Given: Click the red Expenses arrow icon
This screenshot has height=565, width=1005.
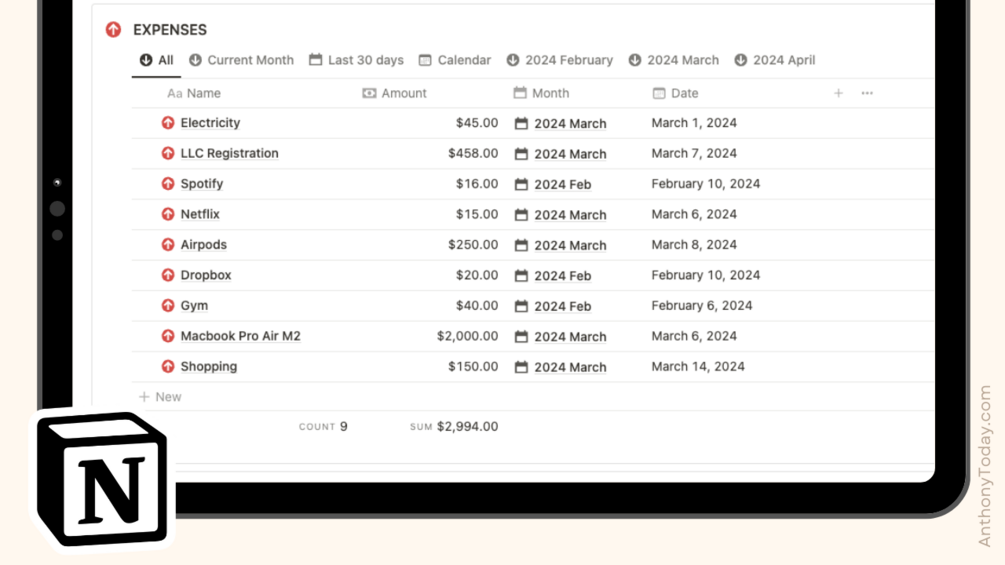Looking at the screenshot, I should point(113,30).
